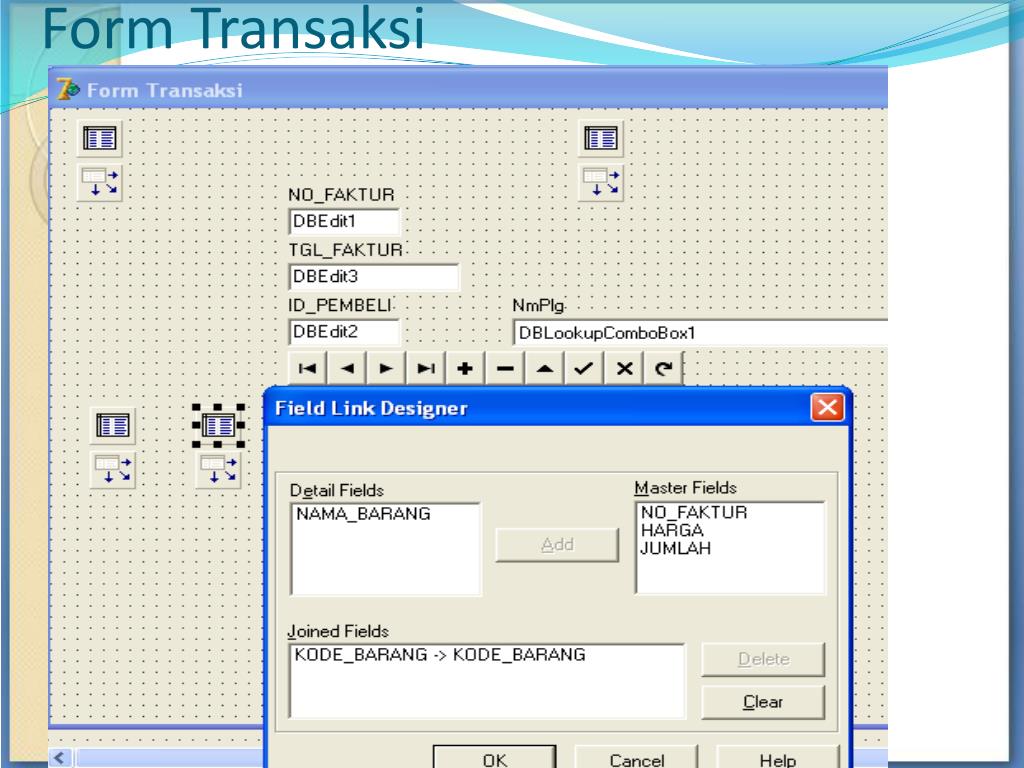This screenshot has width=1024, height=768.
Task: Go to next record in navigator
Action: click(387, 369)
